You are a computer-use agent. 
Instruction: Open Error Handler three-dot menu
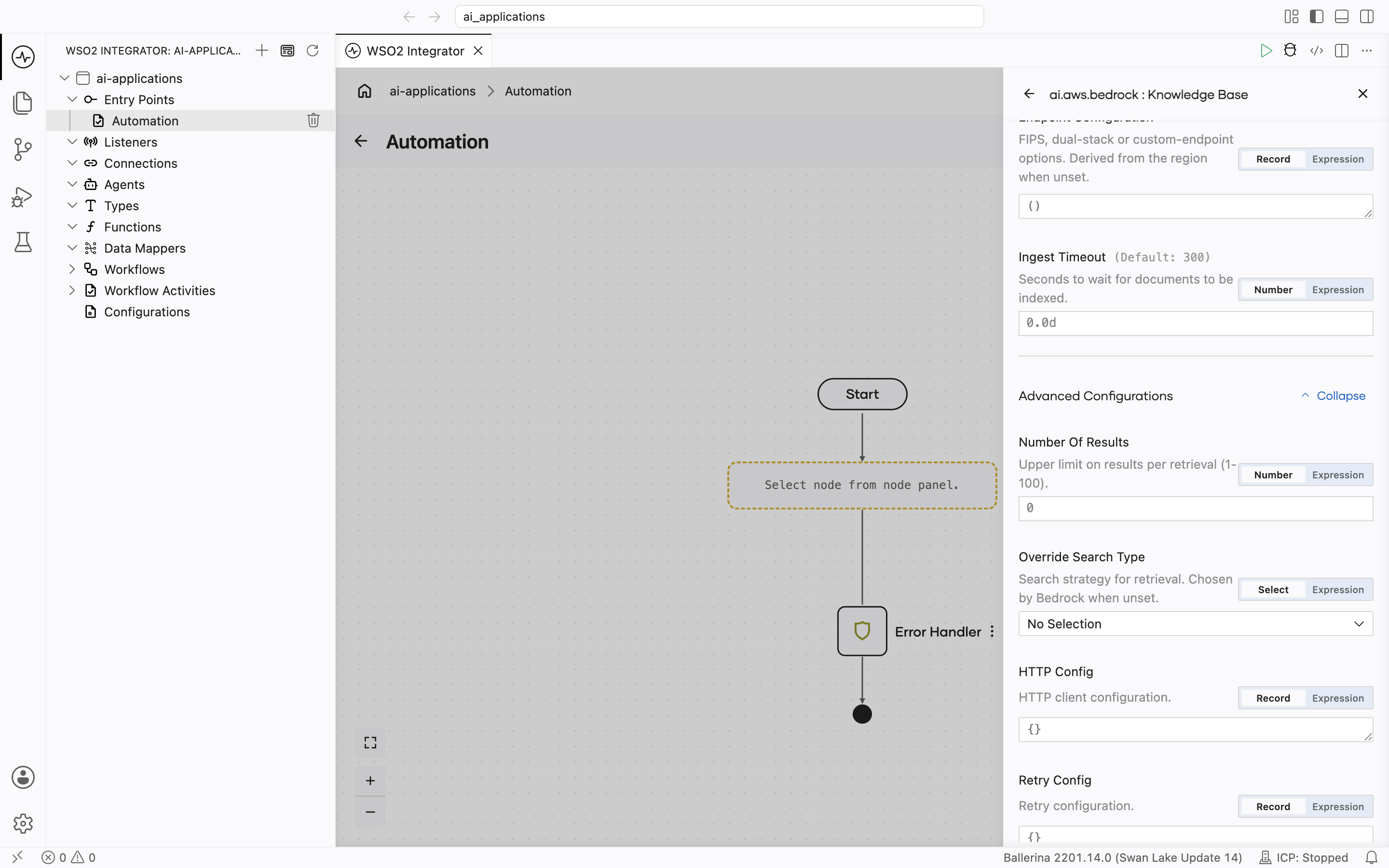click(992, 632)
